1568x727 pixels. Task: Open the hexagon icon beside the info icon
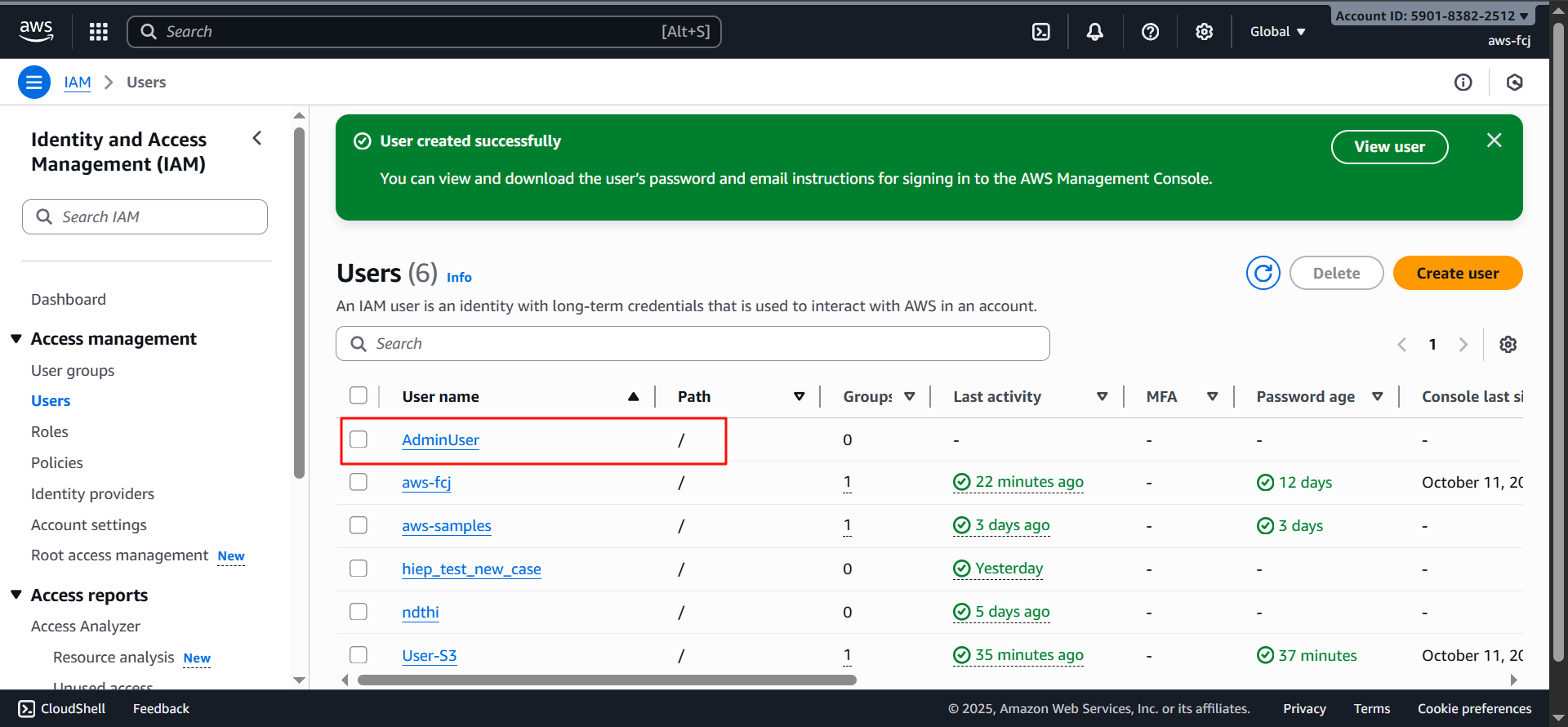(1515, 83)
